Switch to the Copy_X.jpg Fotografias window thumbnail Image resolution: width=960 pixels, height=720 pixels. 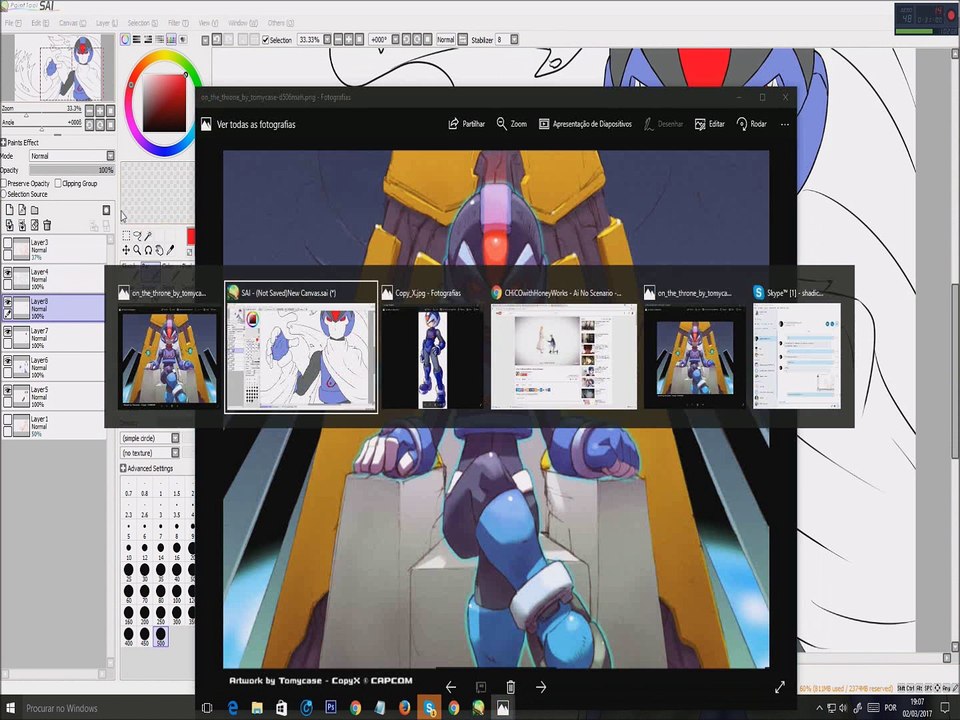(432, 347)
